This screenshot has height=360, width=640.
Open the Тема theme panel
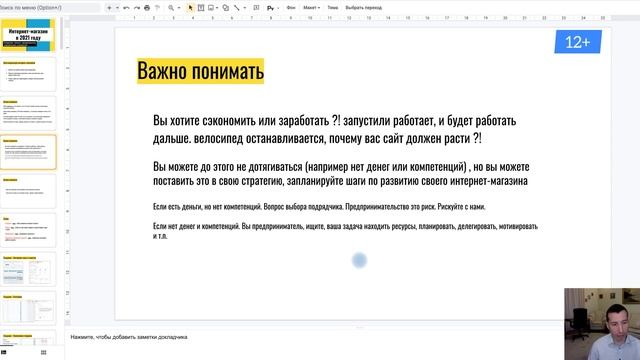tap(333, 8)
